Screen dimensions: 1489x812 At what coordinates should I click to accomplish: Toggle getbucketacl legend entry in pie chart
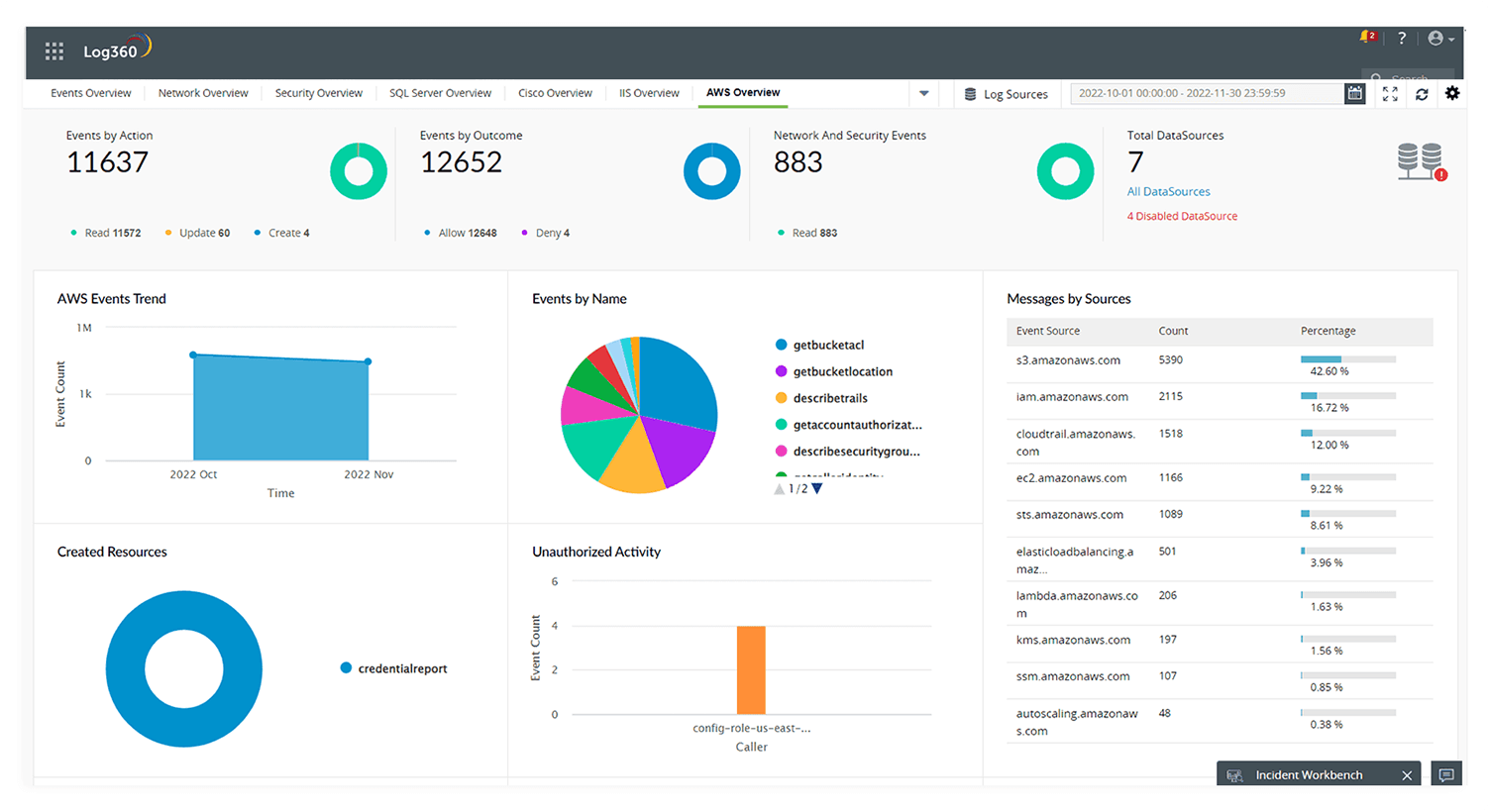pos(828,345)
